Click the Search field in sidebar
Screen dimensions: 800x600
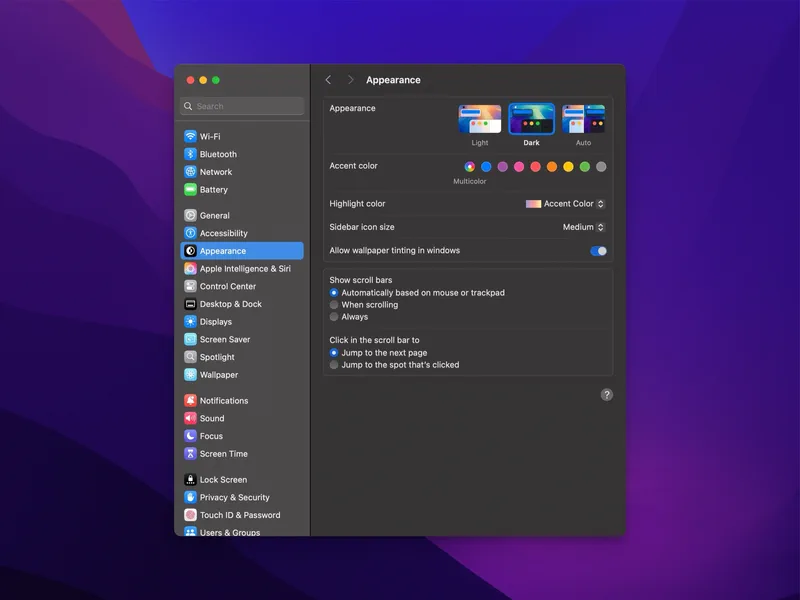coord(242,106)
